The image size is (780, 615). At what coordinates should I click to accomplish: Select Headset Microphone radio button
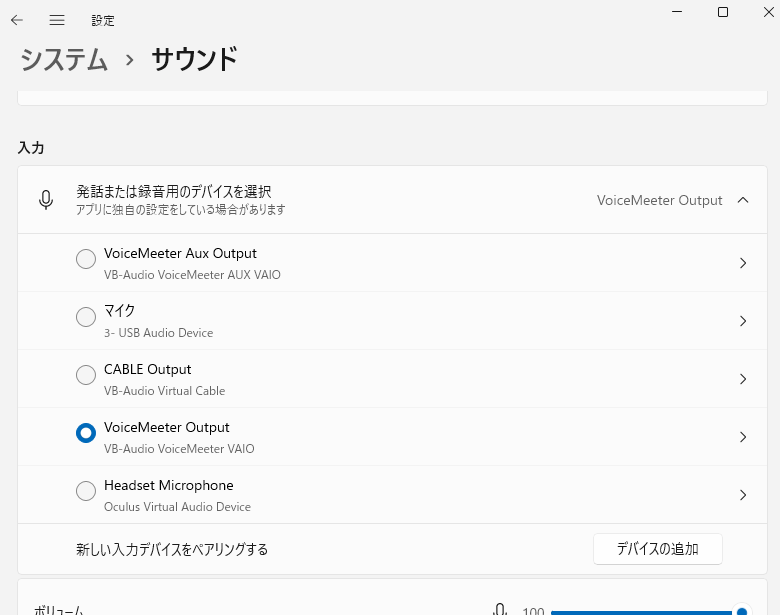pyautogui.click(x=86, y=491)
